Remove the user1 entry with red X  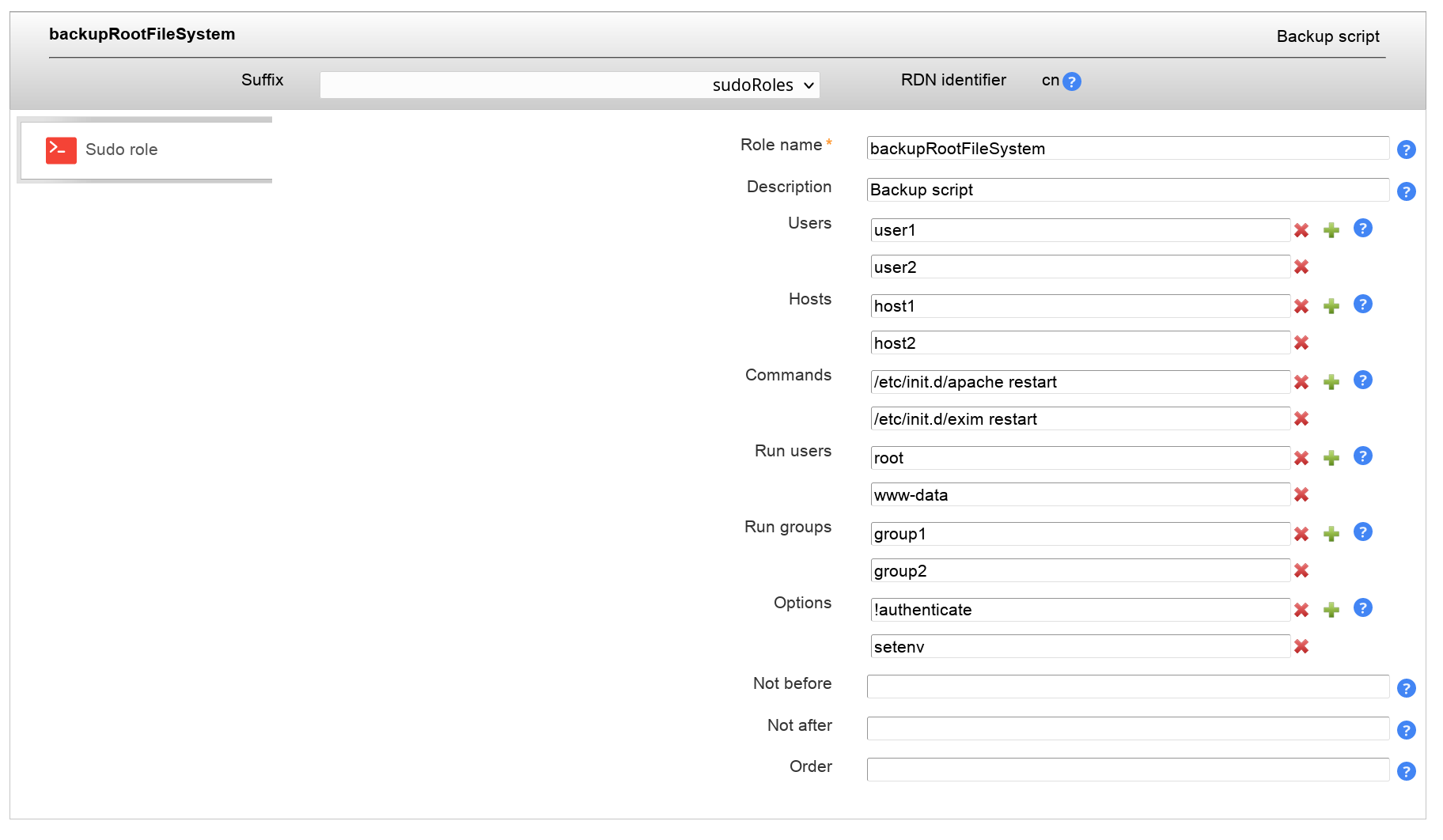click(1301, 230)
